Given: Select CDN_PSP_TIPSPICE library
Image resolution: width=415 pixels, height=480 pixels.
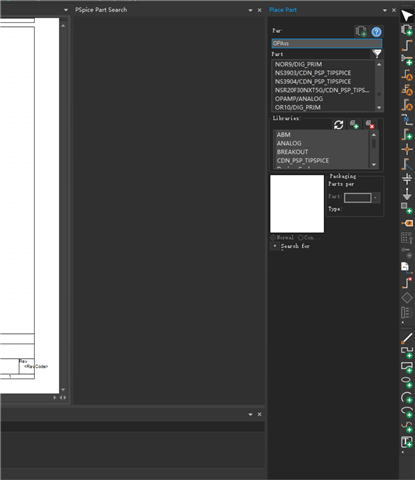Looking at the screenshot, I should pos(322,161).
